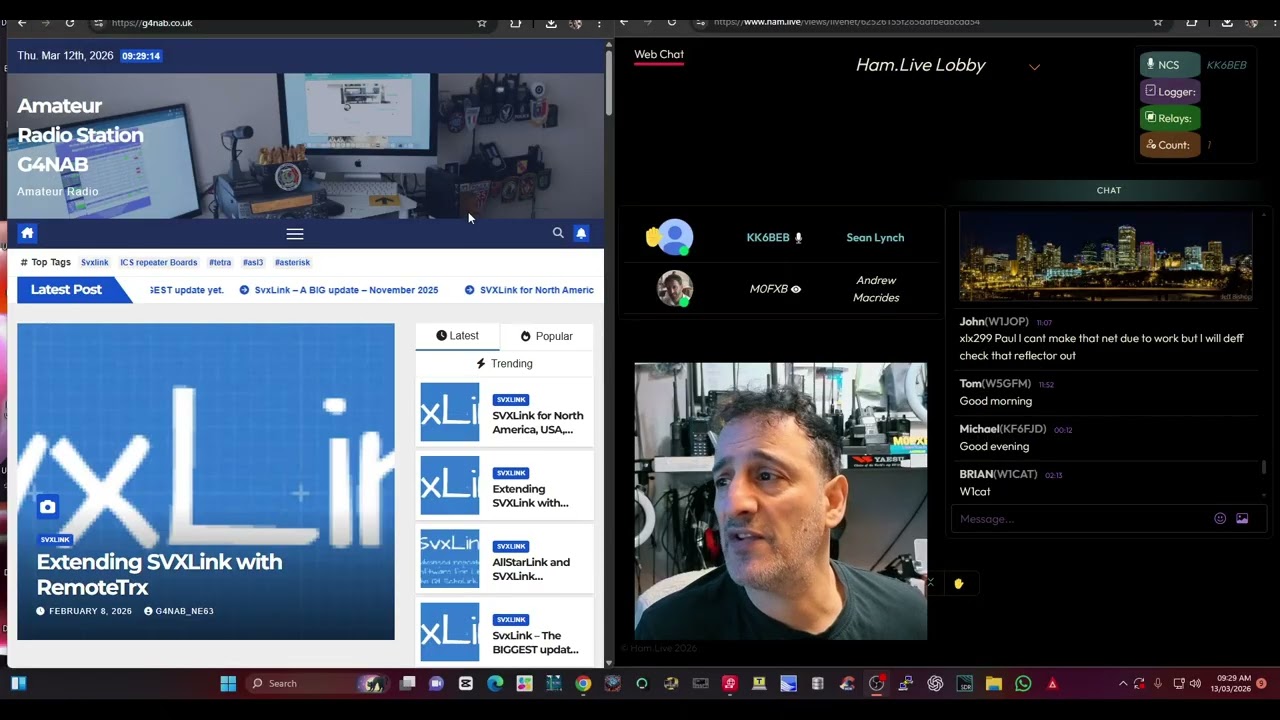Image resolution: width=1280 pixels, height=720 pixels.
Task: Open the #asterisk tag
Action: click(x=292, y=262)
